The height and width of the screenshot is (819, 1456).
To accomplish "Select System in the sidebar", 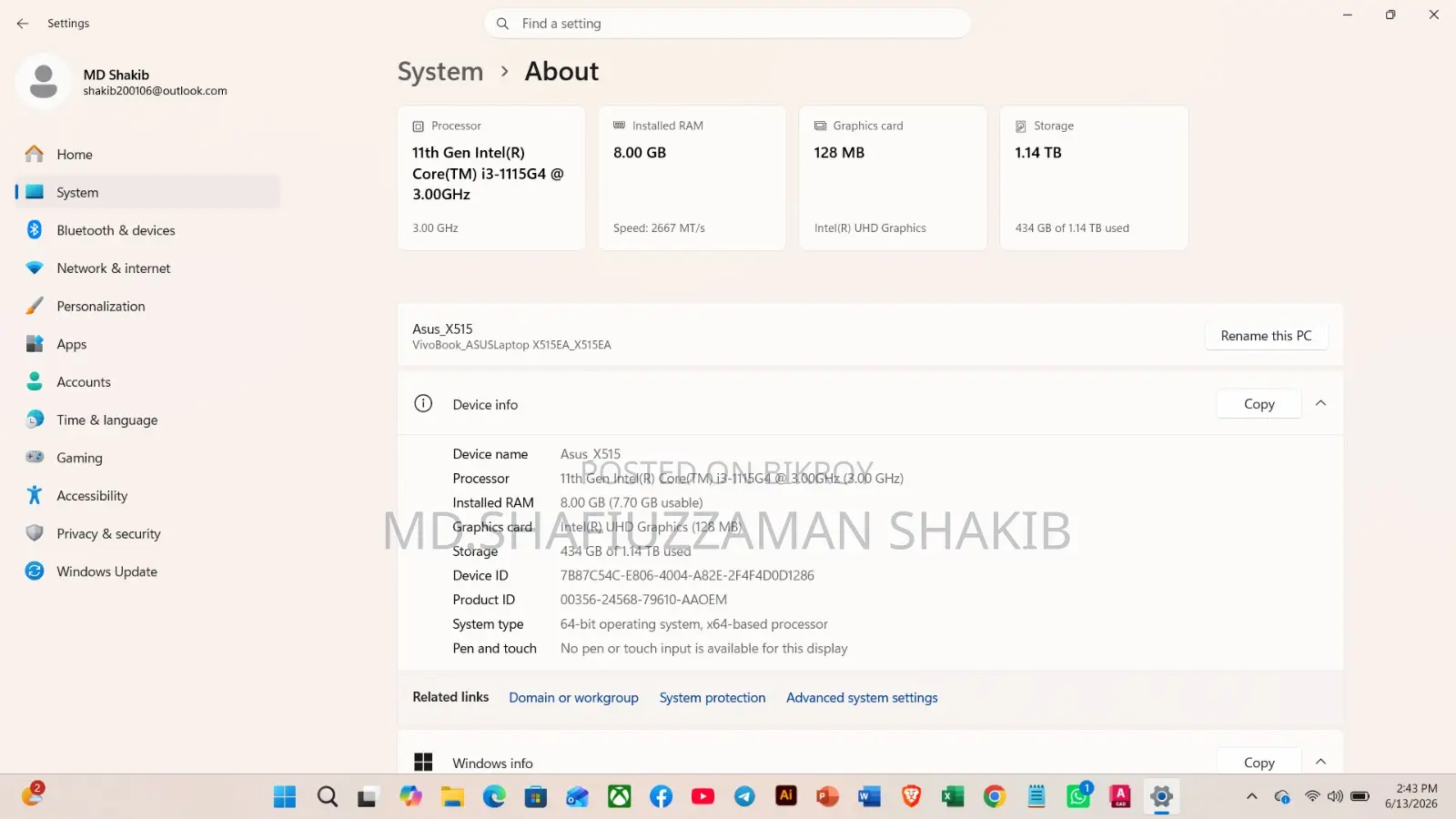I will point(147,192).
